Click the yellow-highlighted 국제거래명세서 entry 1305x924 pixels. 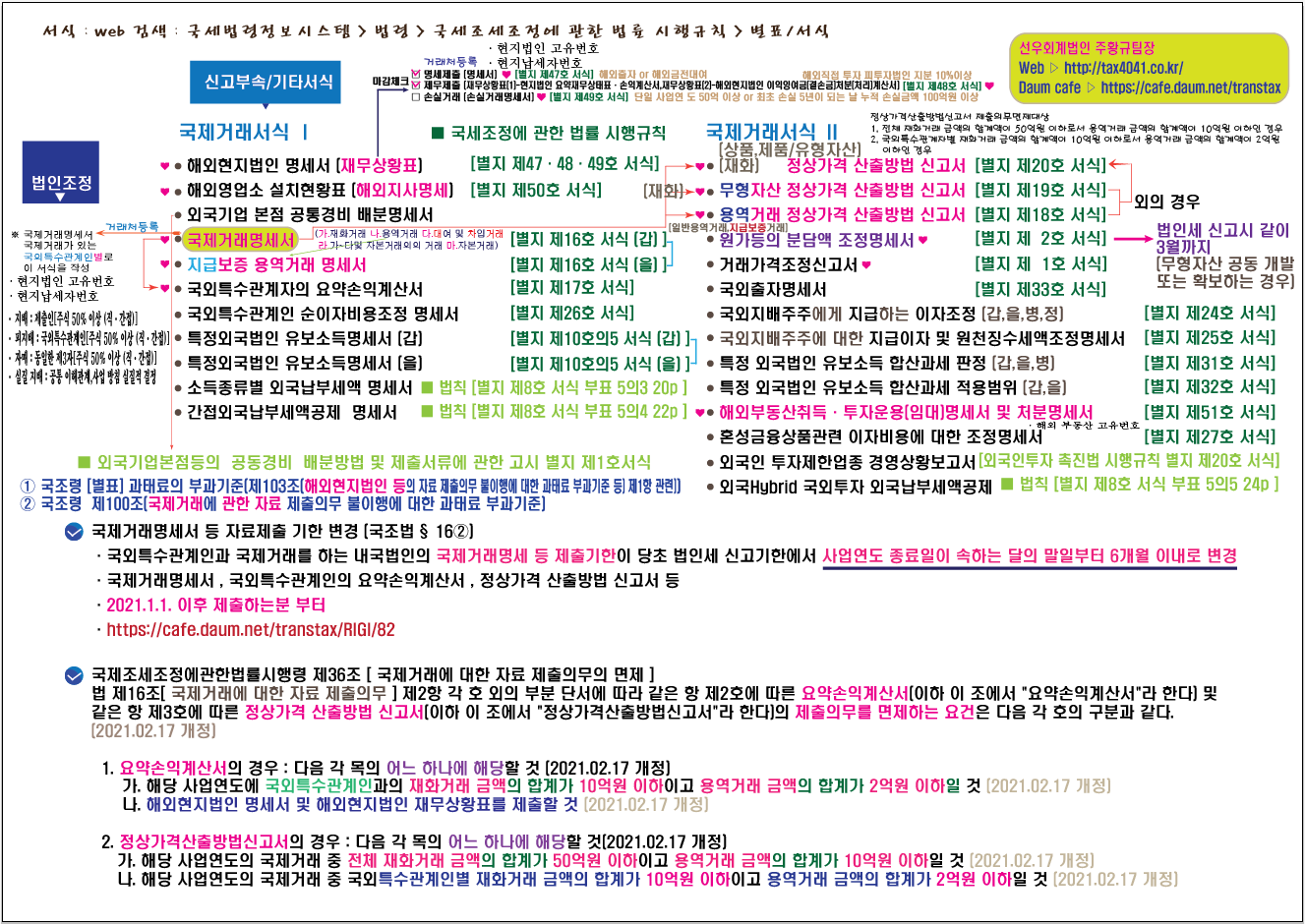click(x=241, y=240)
